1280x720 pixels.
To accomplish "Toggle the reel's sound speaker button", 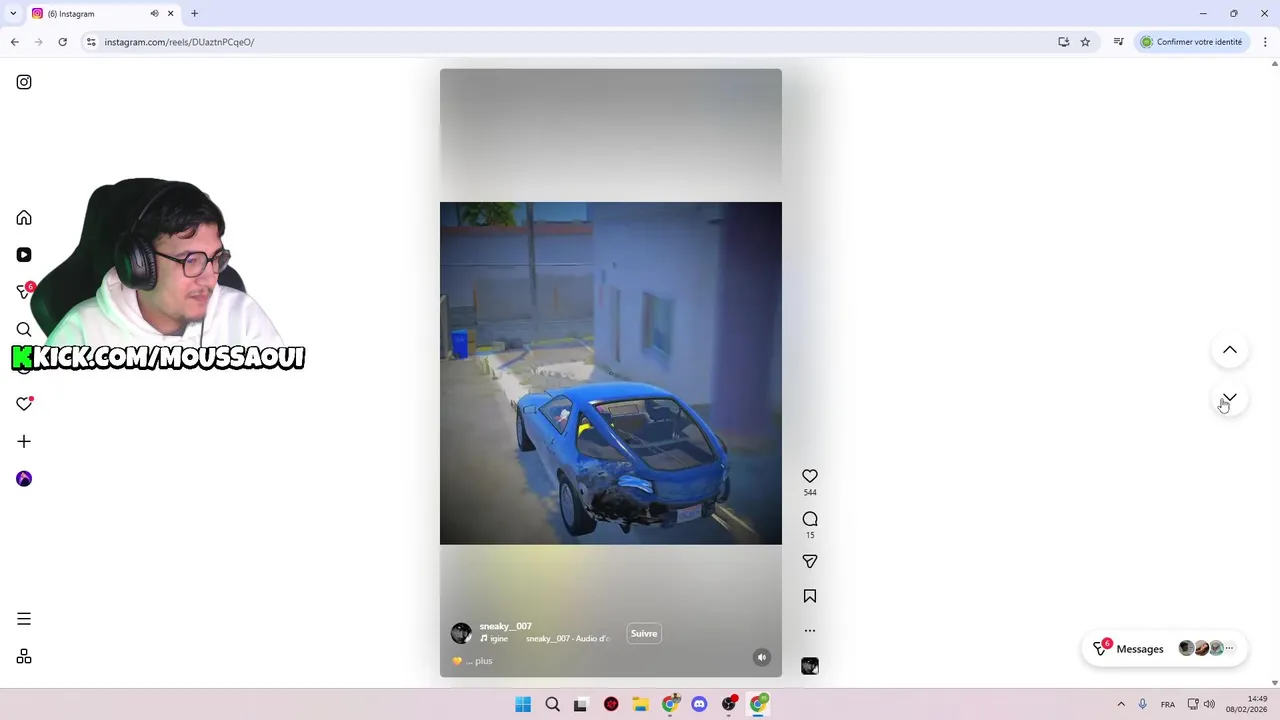I will pos(762,658).
